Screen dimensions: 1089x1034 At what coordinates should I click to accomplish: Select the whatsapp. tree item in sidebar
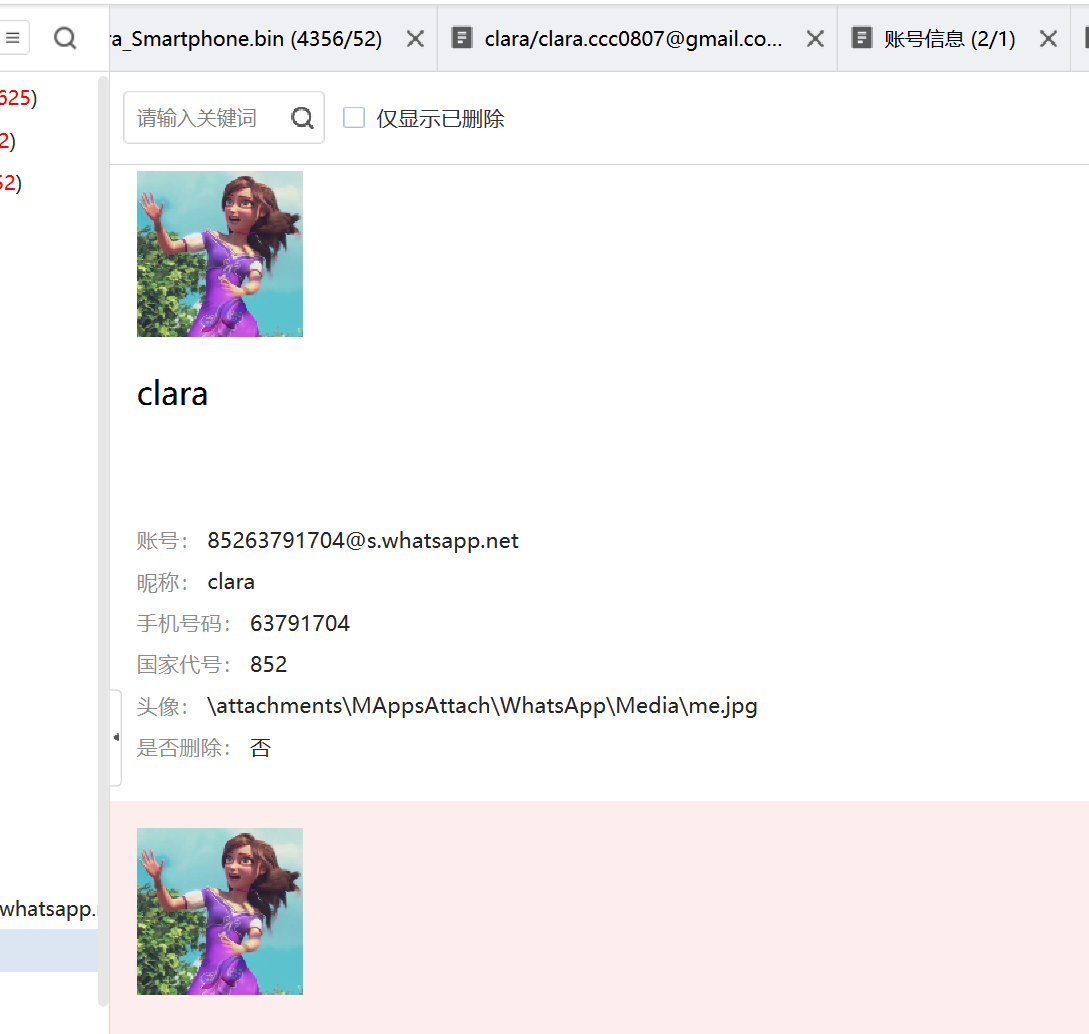(49, 908)
